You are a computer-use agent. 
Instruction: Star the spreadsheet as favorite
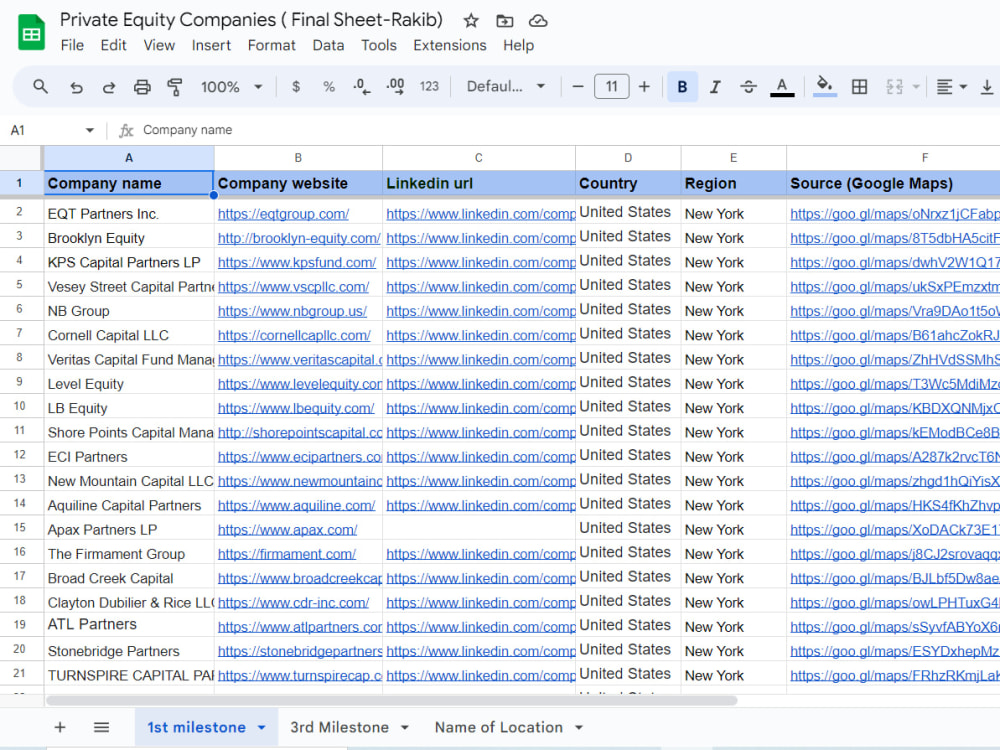point(470,19)
